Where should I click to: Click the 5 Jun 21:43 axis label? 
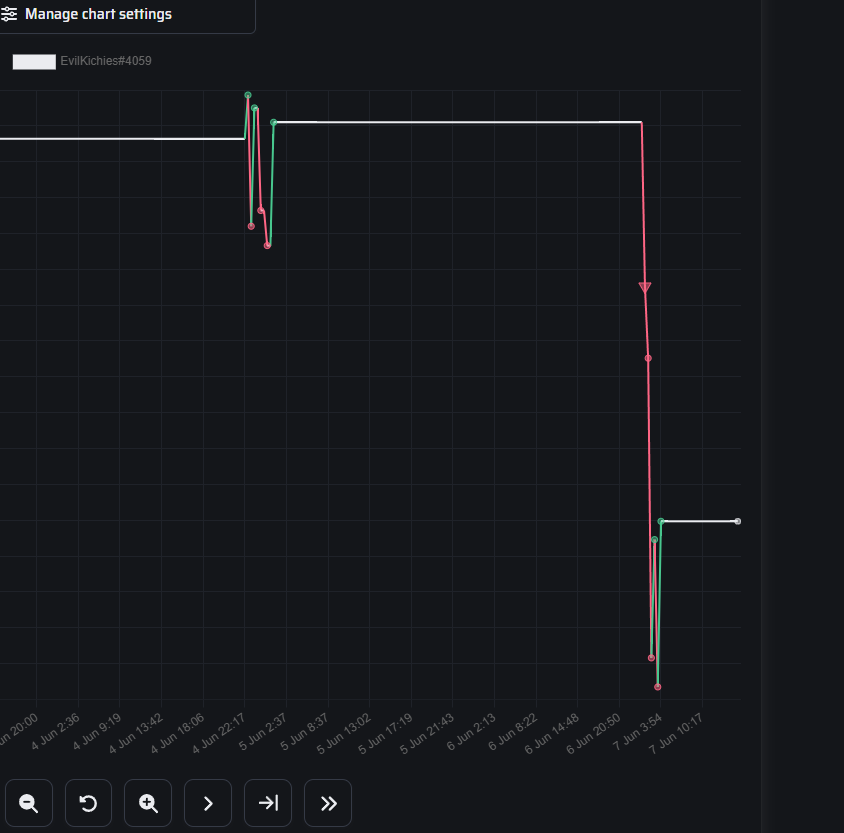tap(427, 733)
